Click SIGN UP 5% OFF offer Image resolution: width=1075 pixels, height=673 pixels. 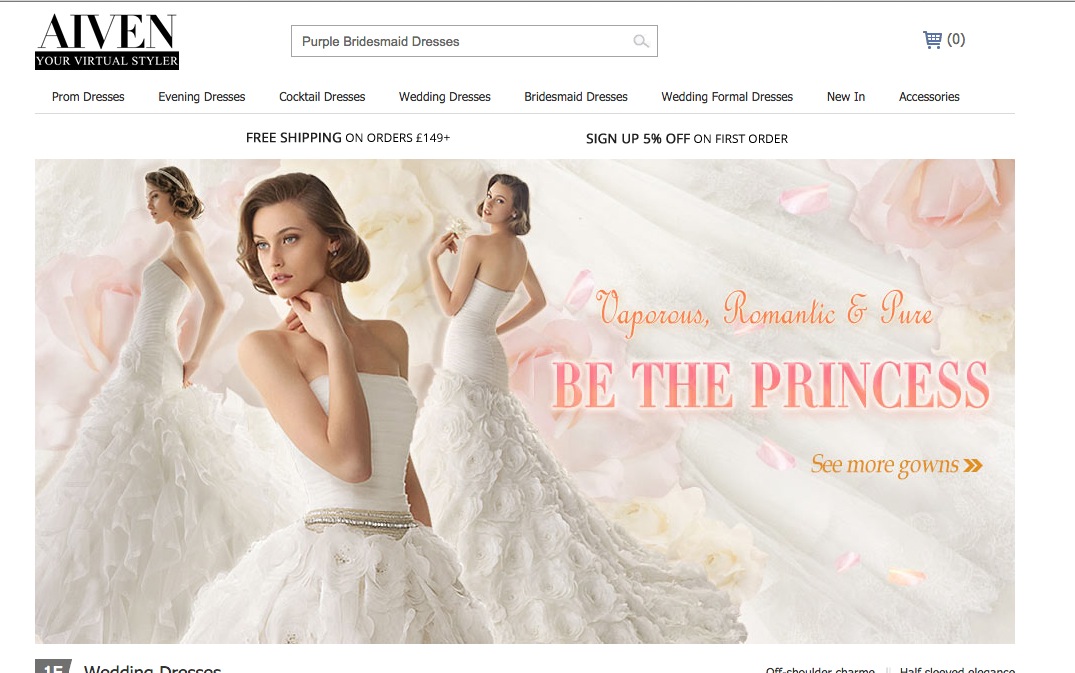tap(687, 139)
